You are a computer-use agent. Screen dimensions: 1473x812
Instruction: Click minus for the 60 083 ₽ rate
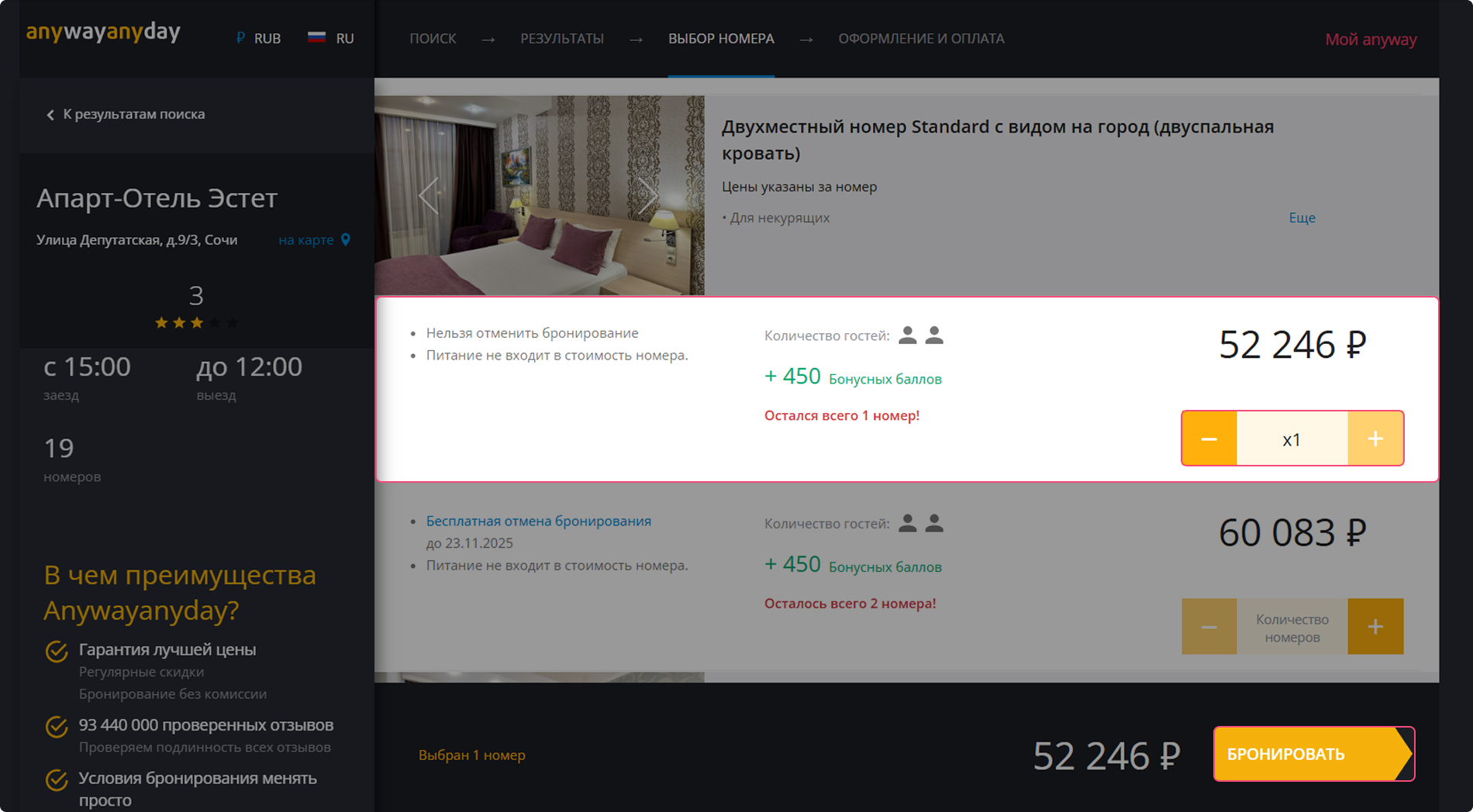point(1209,626)
